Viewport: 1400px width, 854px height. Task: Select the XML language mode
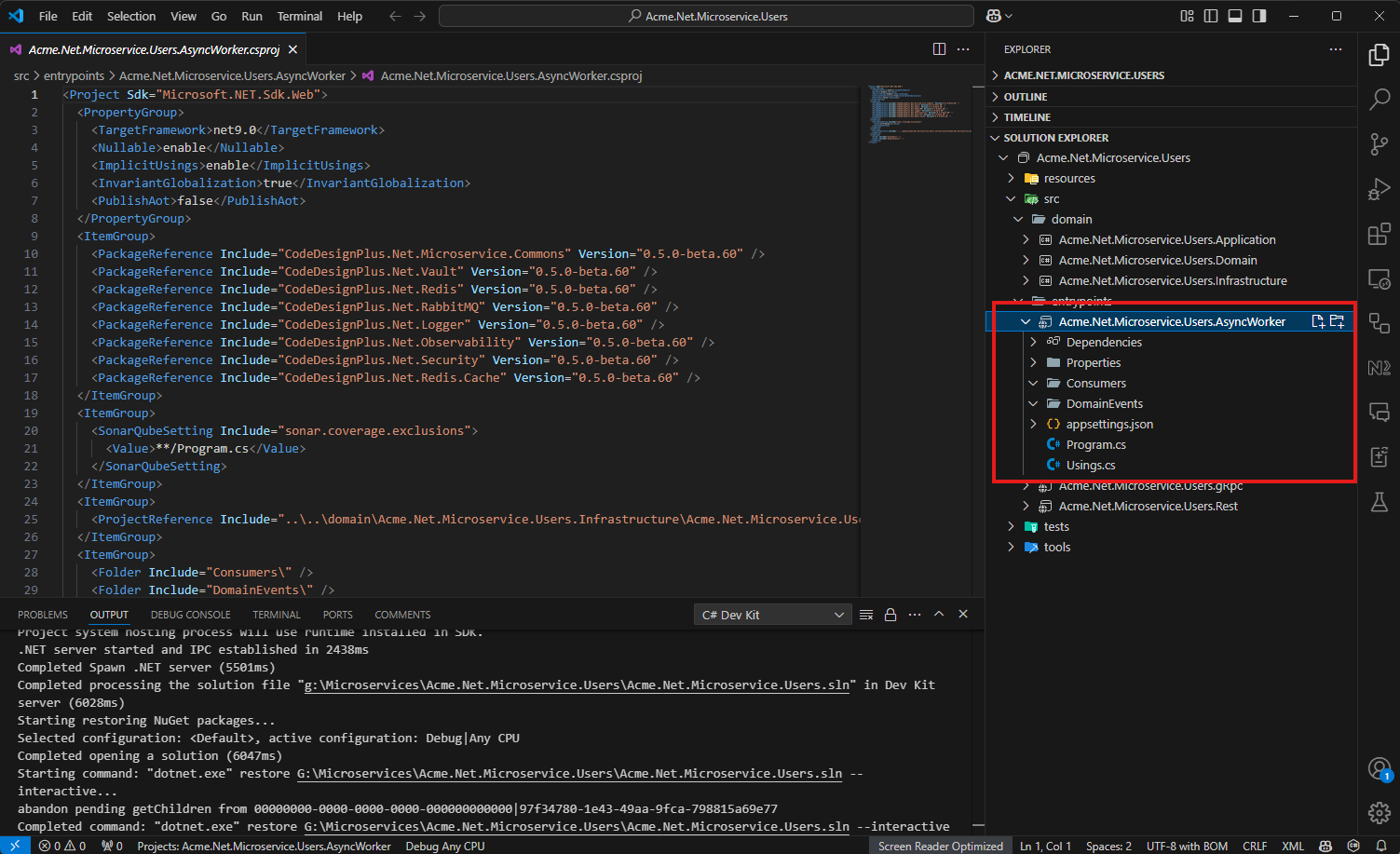[1293, 846]
